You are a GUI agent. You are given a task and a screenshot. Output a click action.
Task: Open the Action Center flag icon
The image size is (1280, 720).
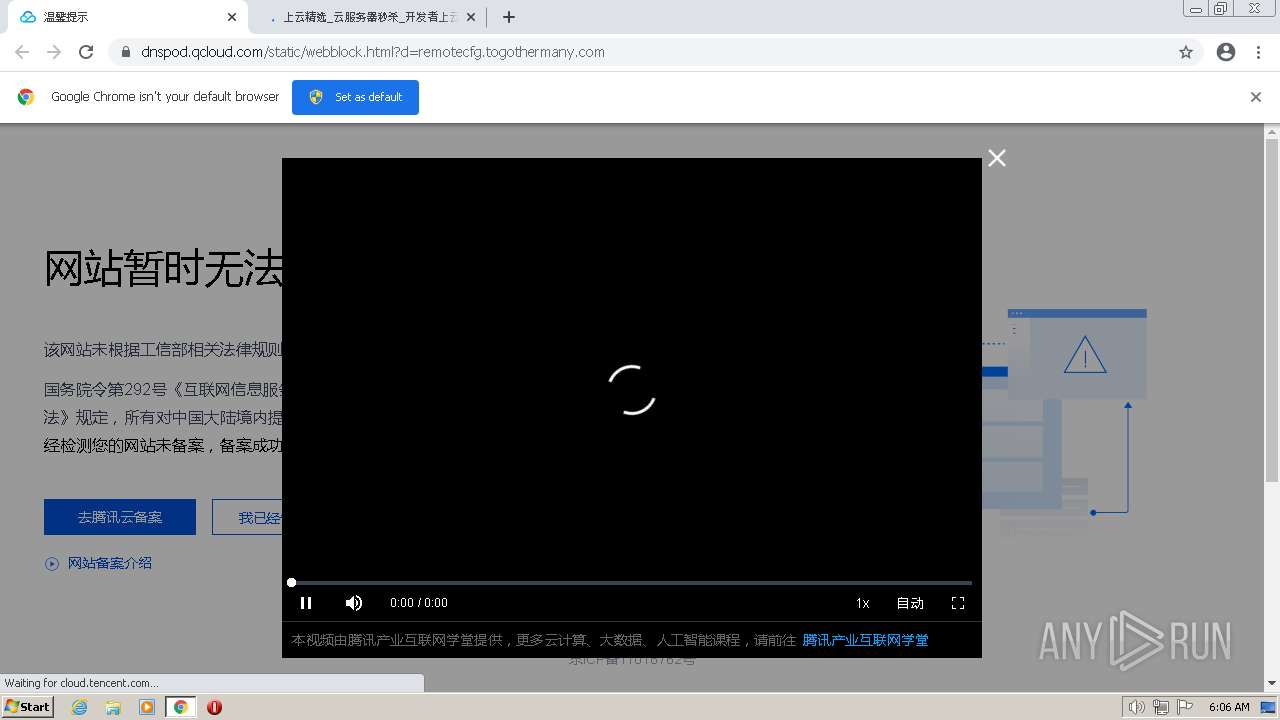[1185, 707]
